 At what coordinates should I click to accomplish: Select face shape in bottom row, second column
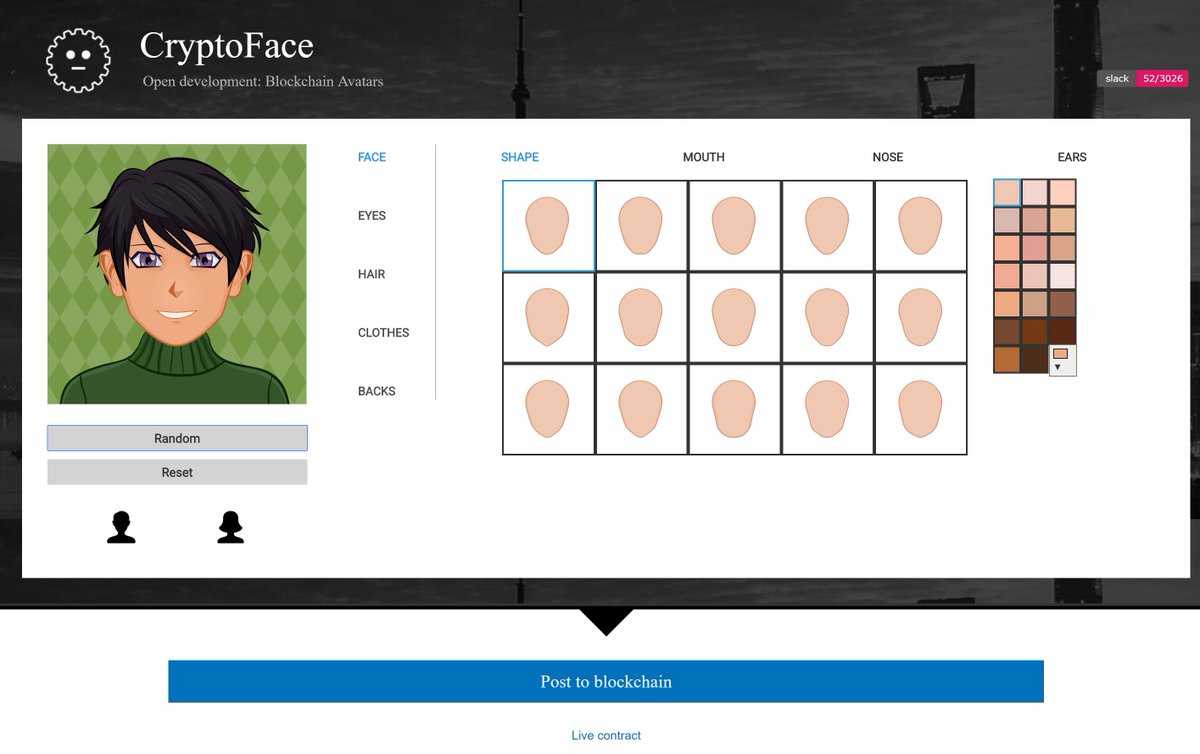pos(641,410)
